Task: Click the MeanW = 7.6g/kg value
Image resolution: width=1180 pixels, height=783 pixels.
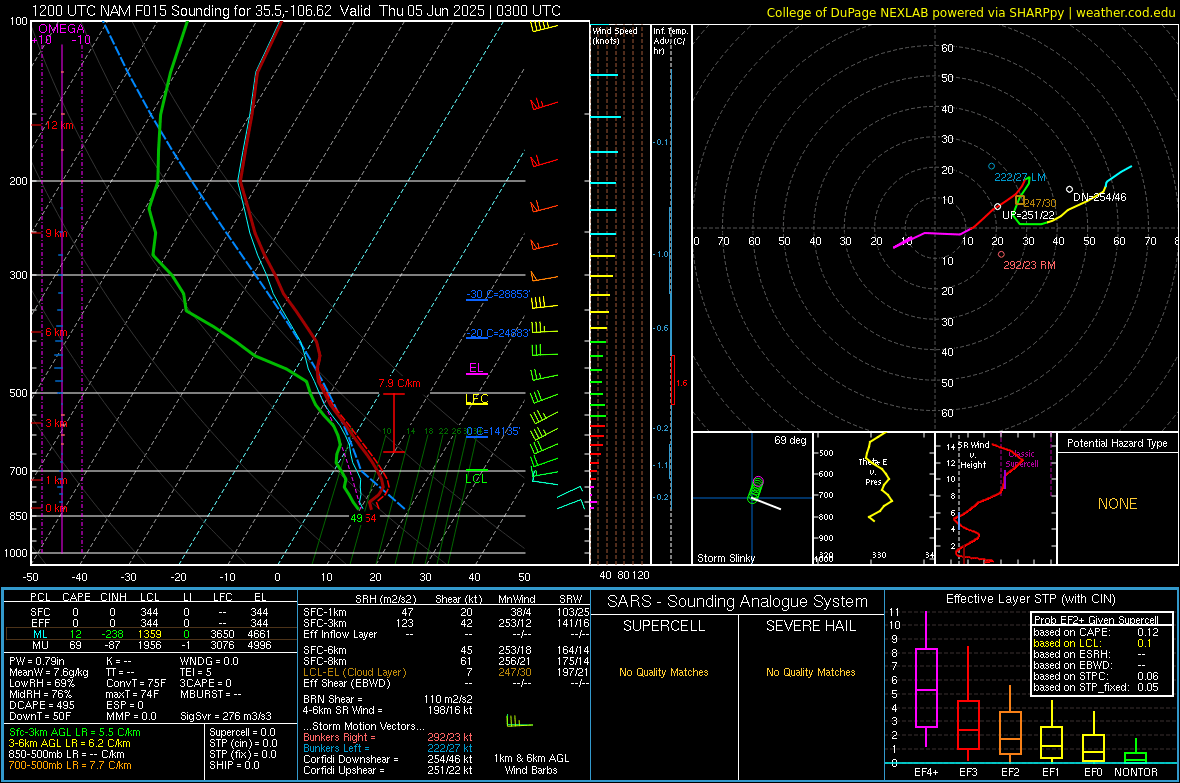Action: point(48,672)
